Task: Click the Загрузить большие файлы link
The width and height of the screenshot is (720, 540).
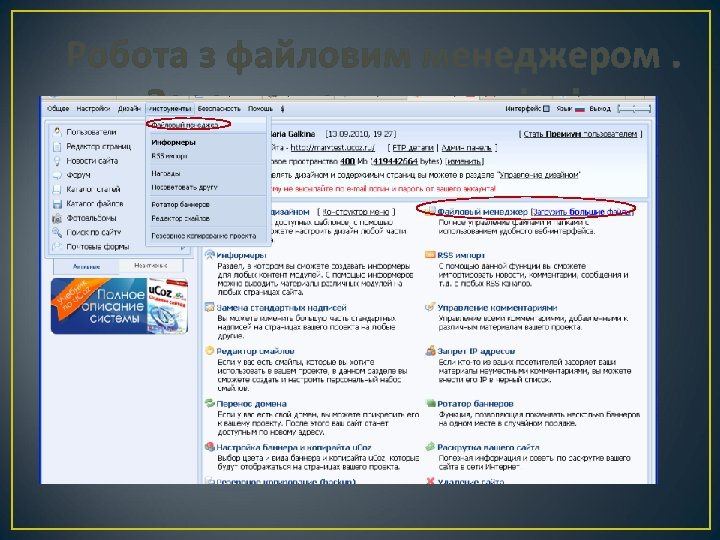Action: tap(583, 212)
